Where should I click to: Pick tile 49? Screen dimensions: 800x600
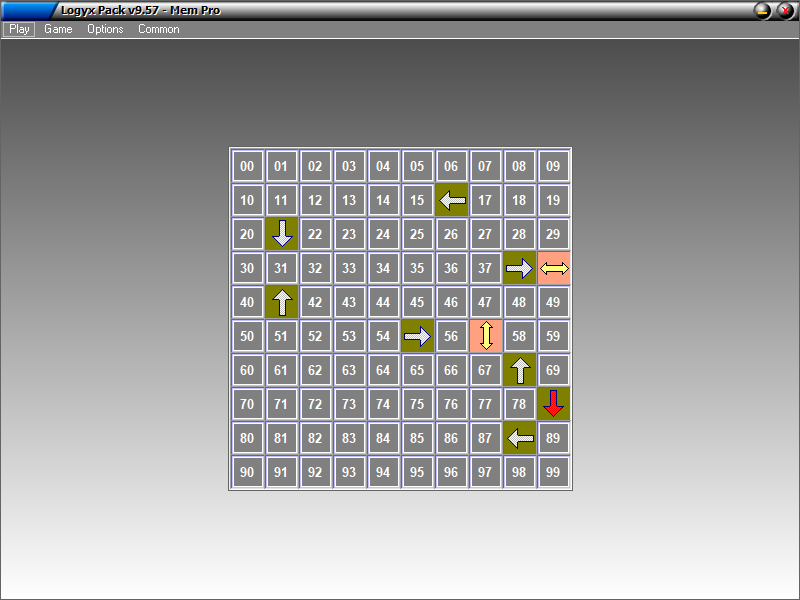[x=554, y=302]
